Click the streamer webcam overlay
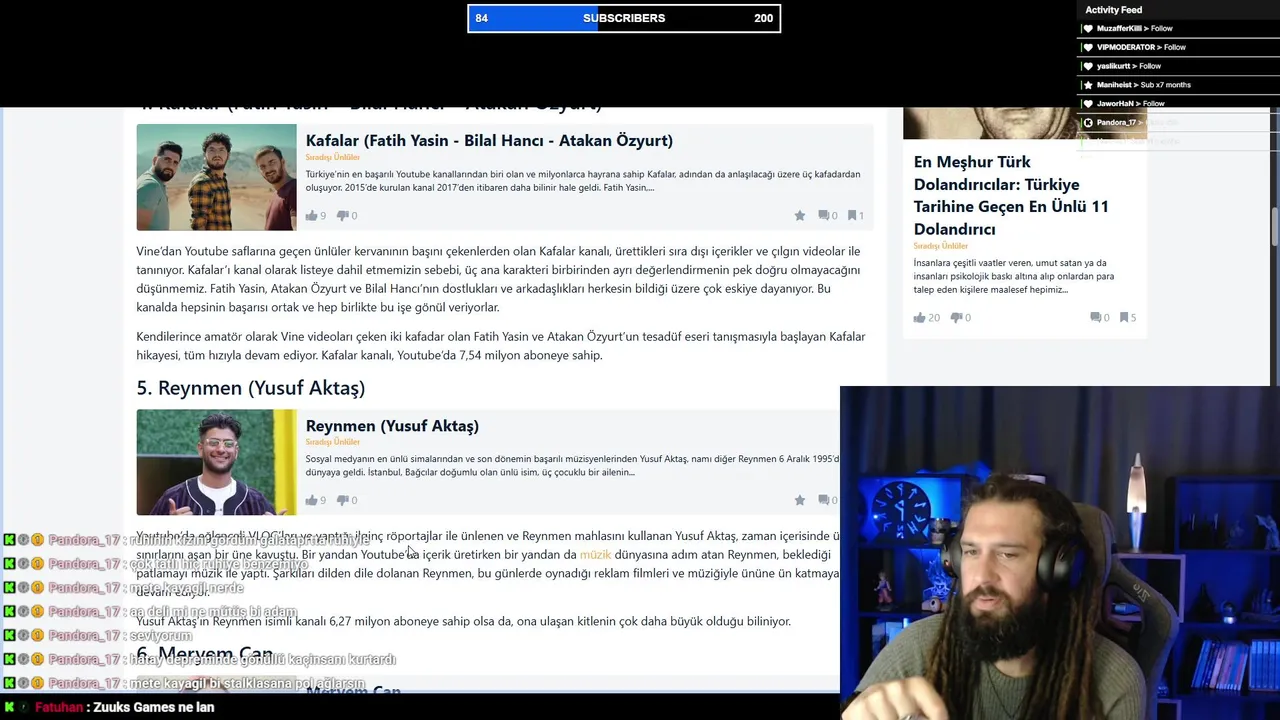The height and width of the screenshot is (720, 1280). click(1060, 553)
